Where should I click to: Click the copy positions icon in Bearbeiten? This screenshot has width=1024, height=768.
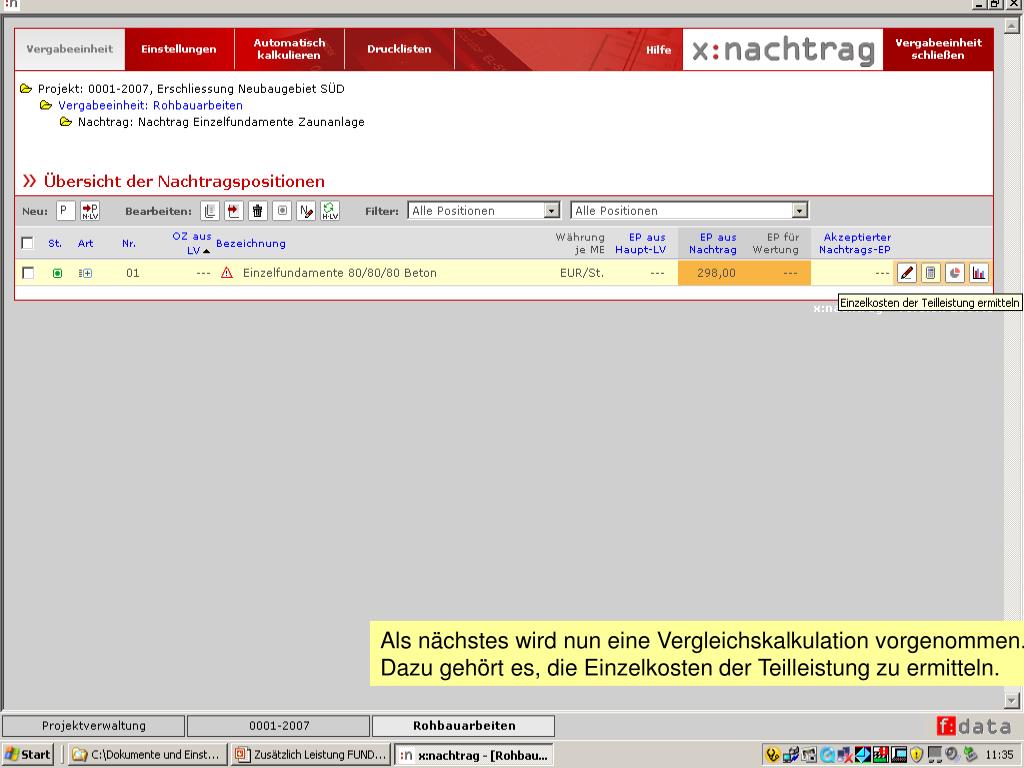pos(210,211)
